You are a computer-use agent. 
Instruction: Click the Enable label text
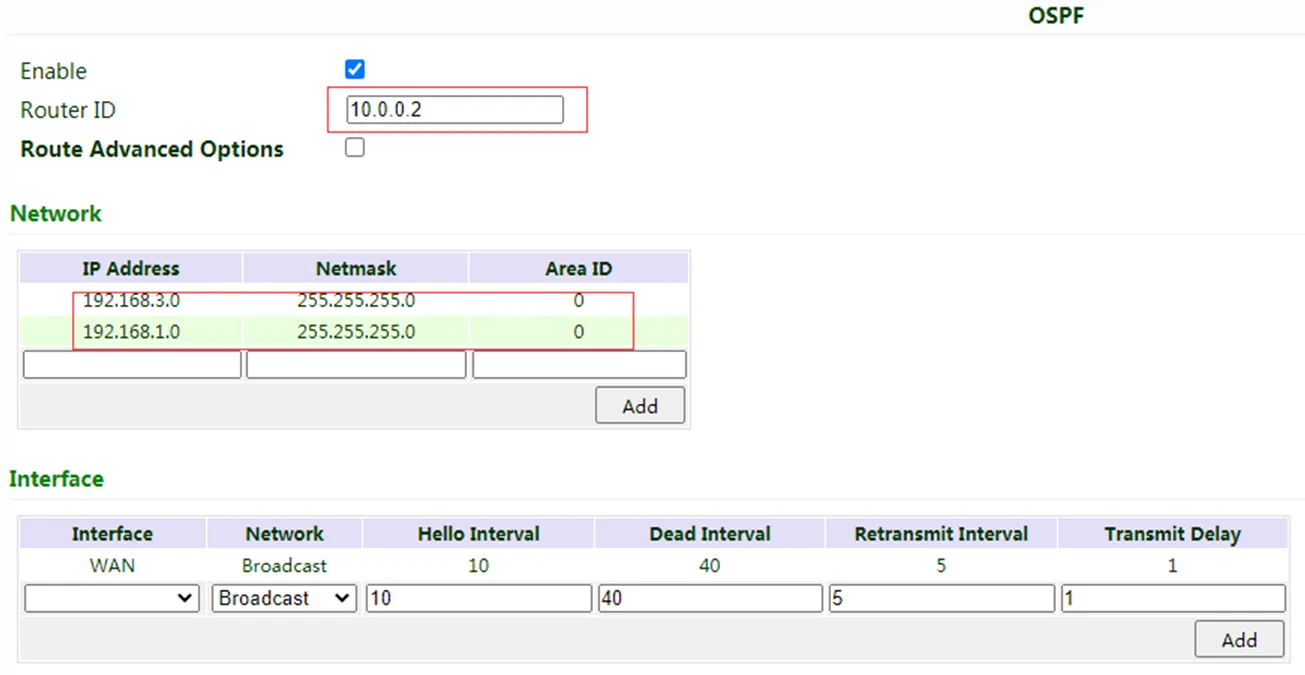[53, 71]
